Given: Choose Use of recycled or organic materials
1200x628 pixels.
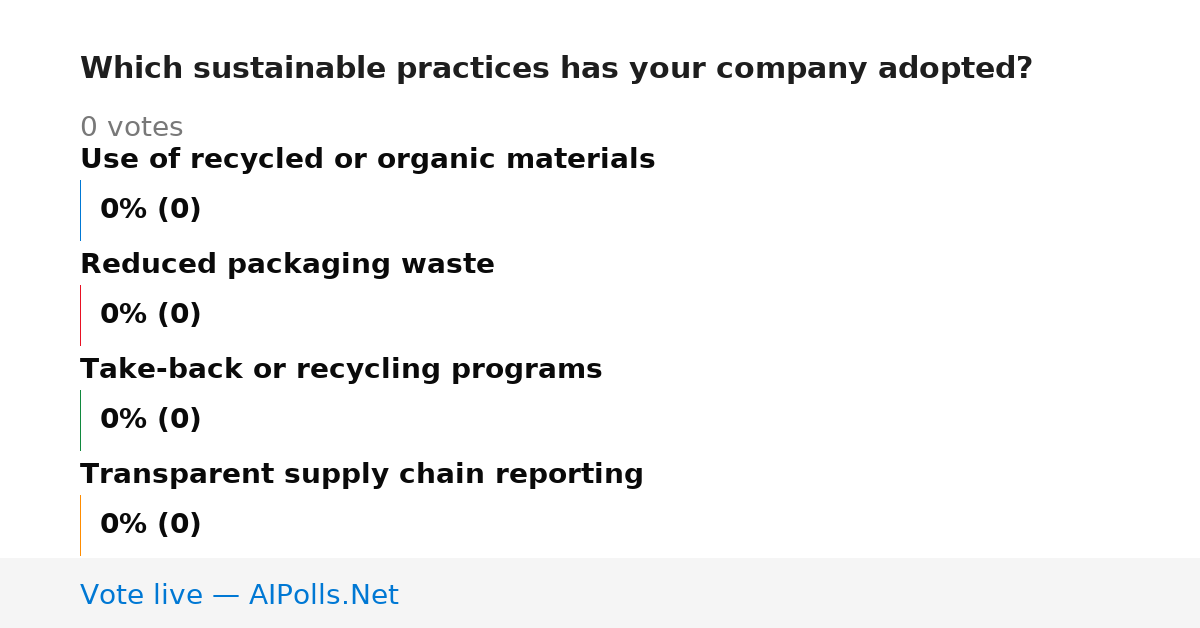Looking at the screenshot, I should (x=367, y=160).
